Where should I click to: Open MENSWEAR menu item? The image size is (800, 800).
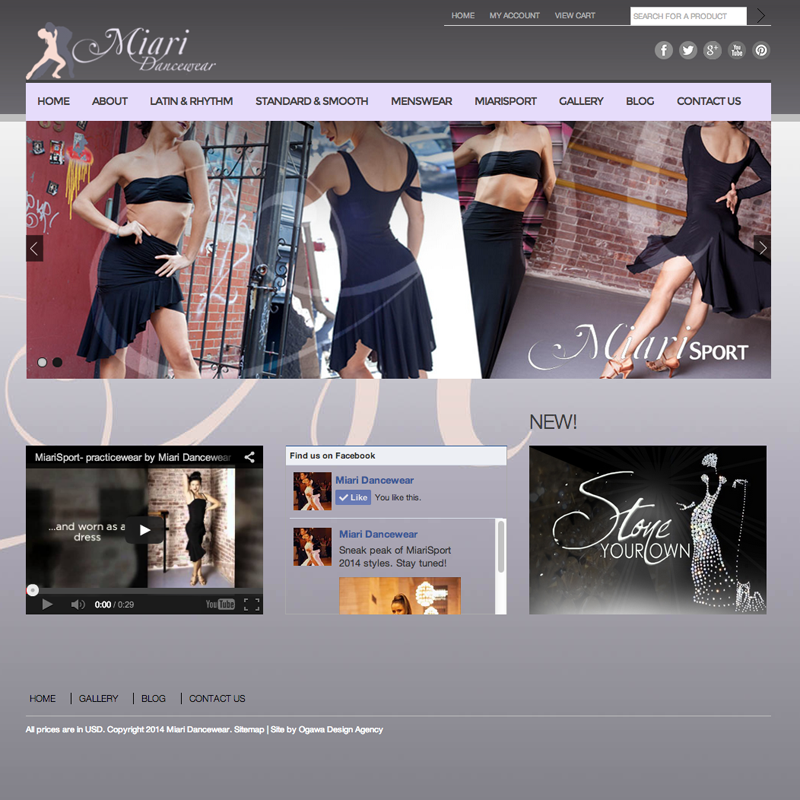[421, 101]
